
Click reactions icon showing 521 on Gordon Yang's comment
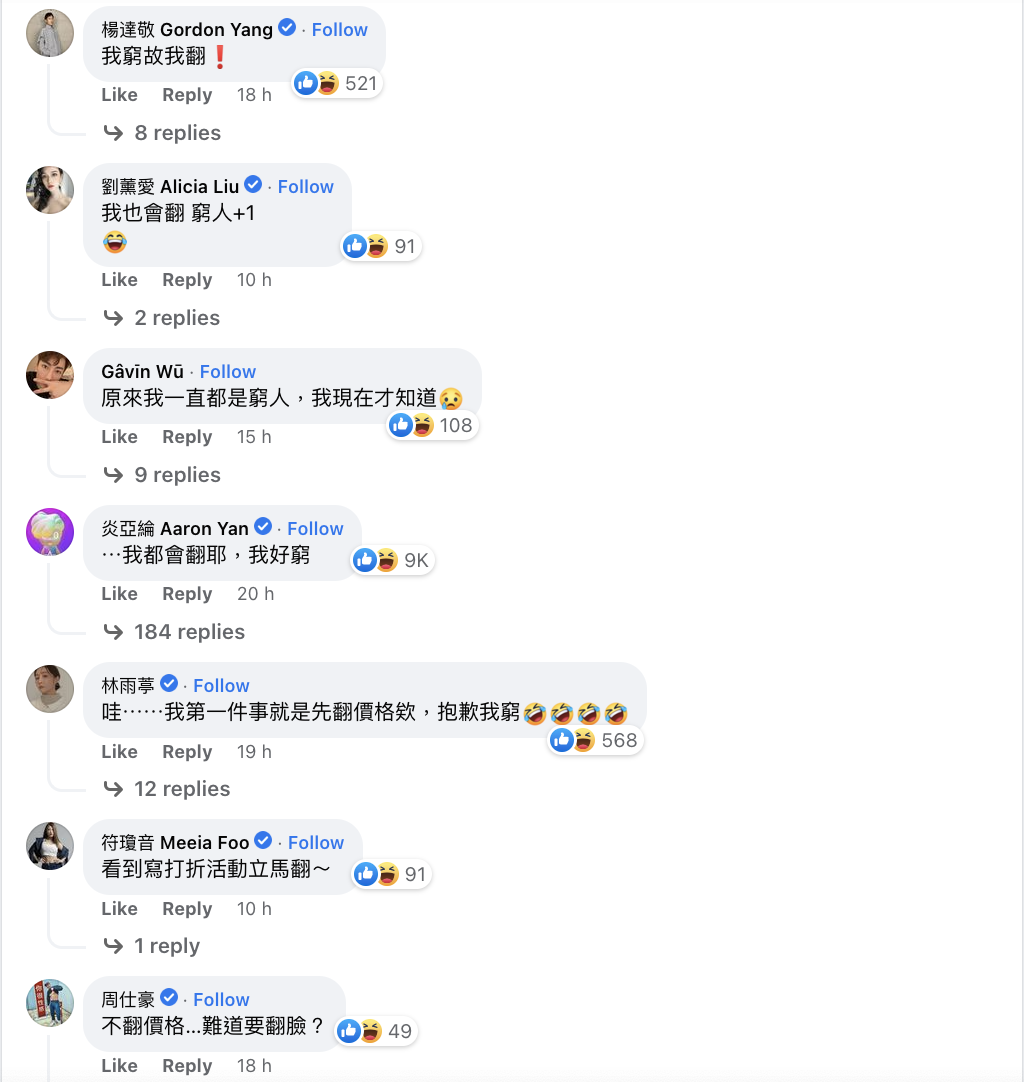tap(336, 83)
